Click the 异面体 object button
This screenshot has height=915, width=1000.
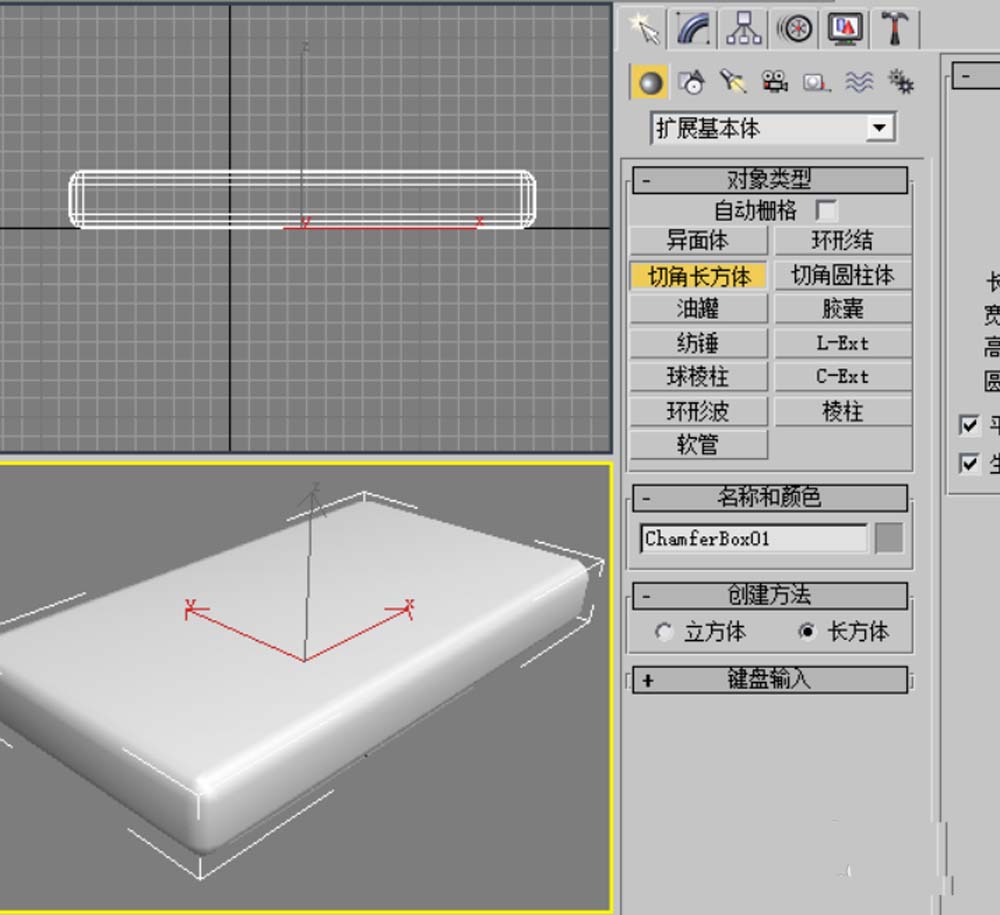698,241
